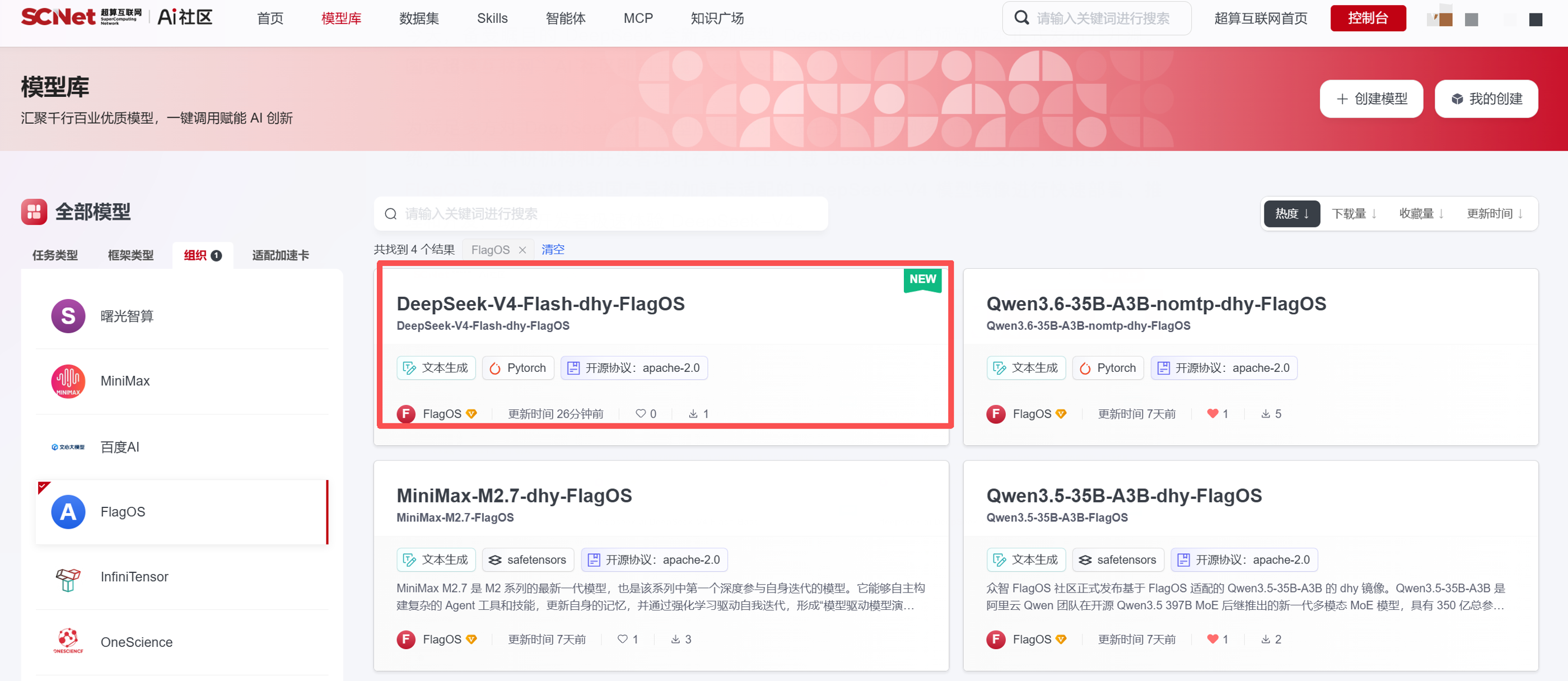
Task: Click the '更新时间 26分钟前' text
Action: (556, 414)
